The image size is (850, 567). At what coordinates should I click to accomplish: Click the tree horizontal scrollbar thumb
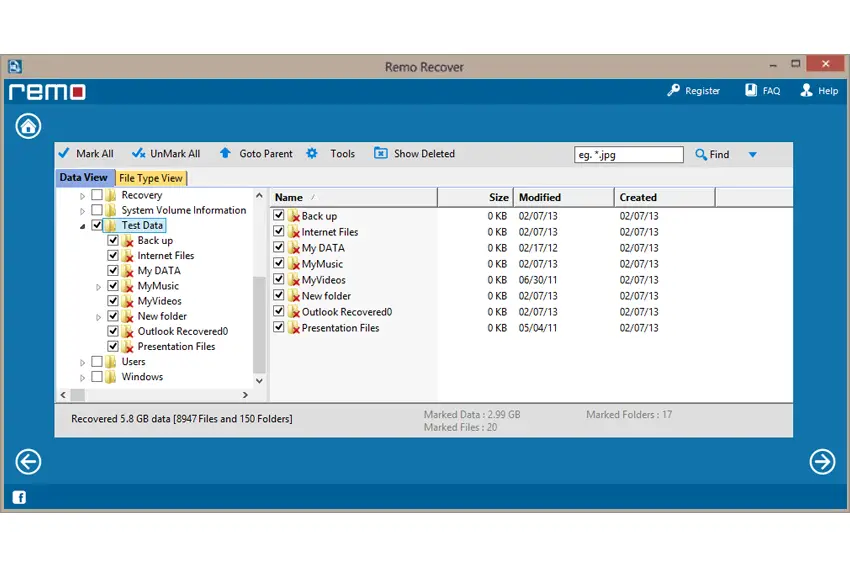coord(78,395)
